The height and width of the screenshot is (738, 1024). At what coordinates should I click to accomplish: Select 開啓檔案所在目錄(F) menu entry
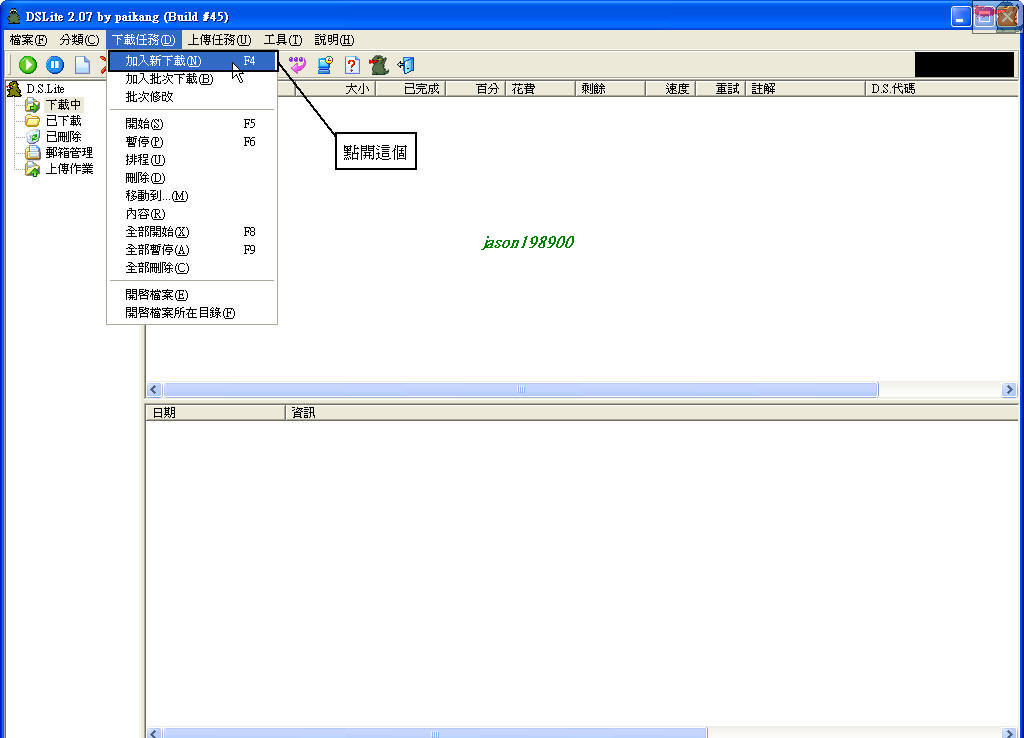(x=193, y=313)
